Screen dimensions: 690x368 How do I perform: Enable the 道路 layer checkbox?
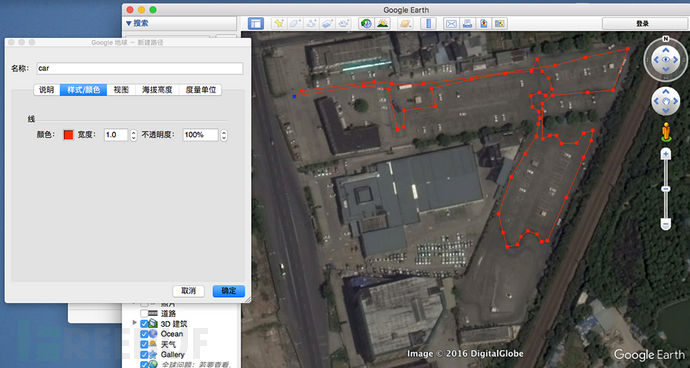point(144,313)
